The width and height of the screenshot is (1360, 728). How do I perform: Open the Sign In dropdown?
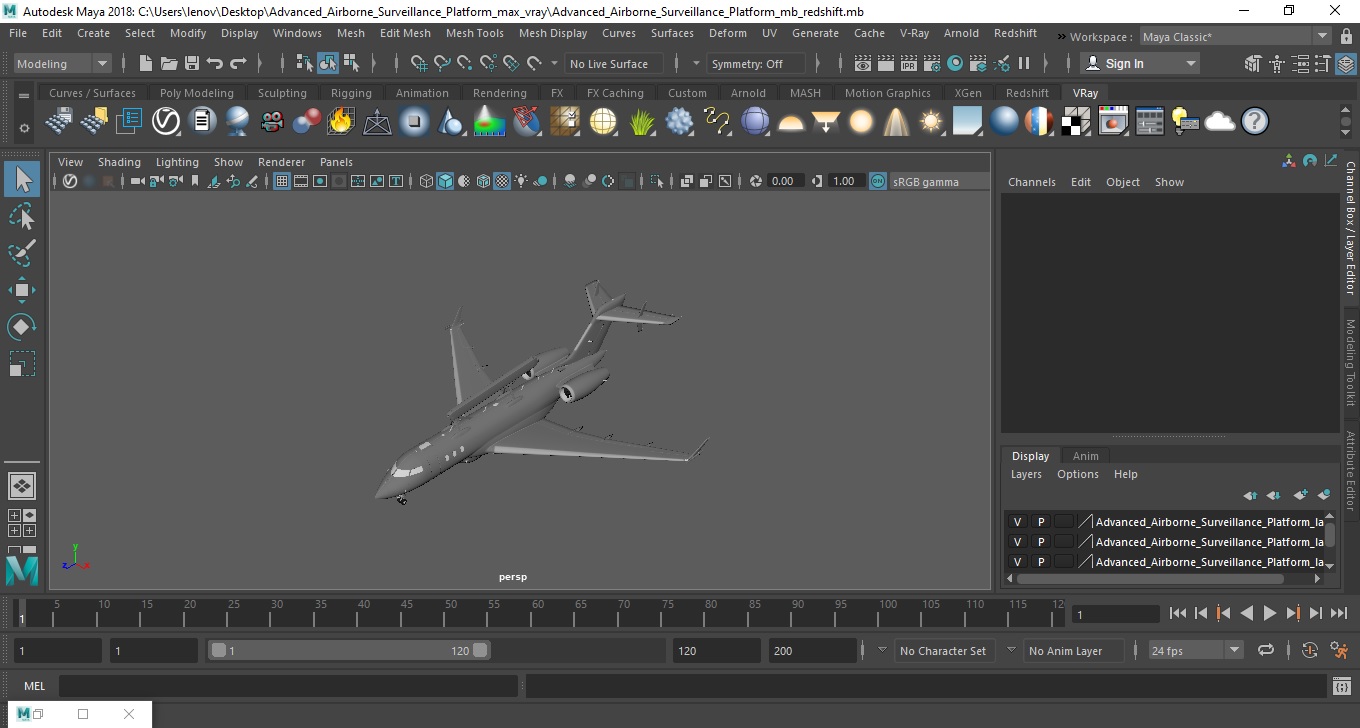point(1142,63)
